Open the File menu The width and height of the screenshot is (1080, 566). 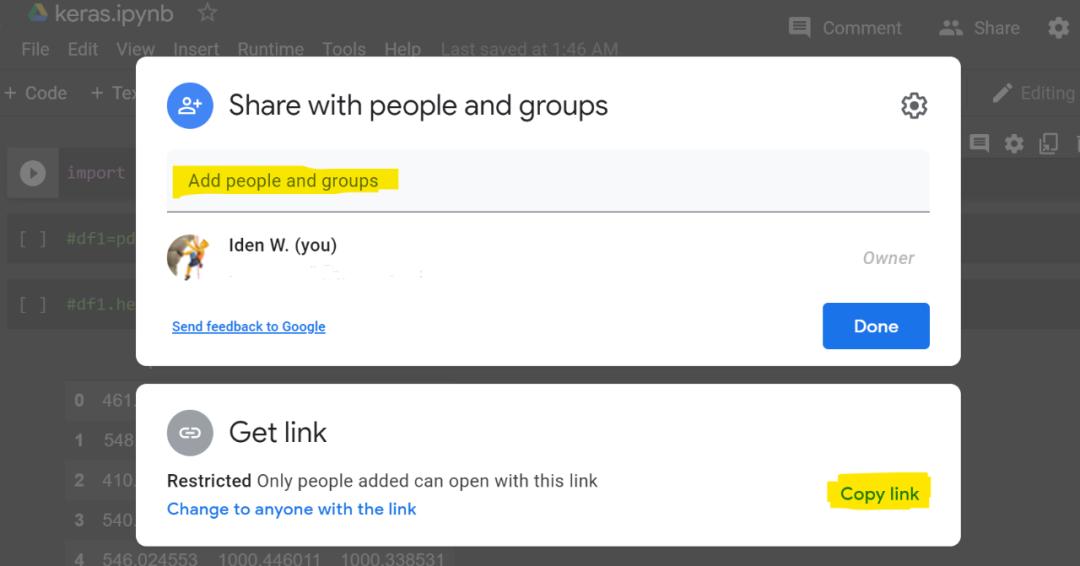click(35, 50)
